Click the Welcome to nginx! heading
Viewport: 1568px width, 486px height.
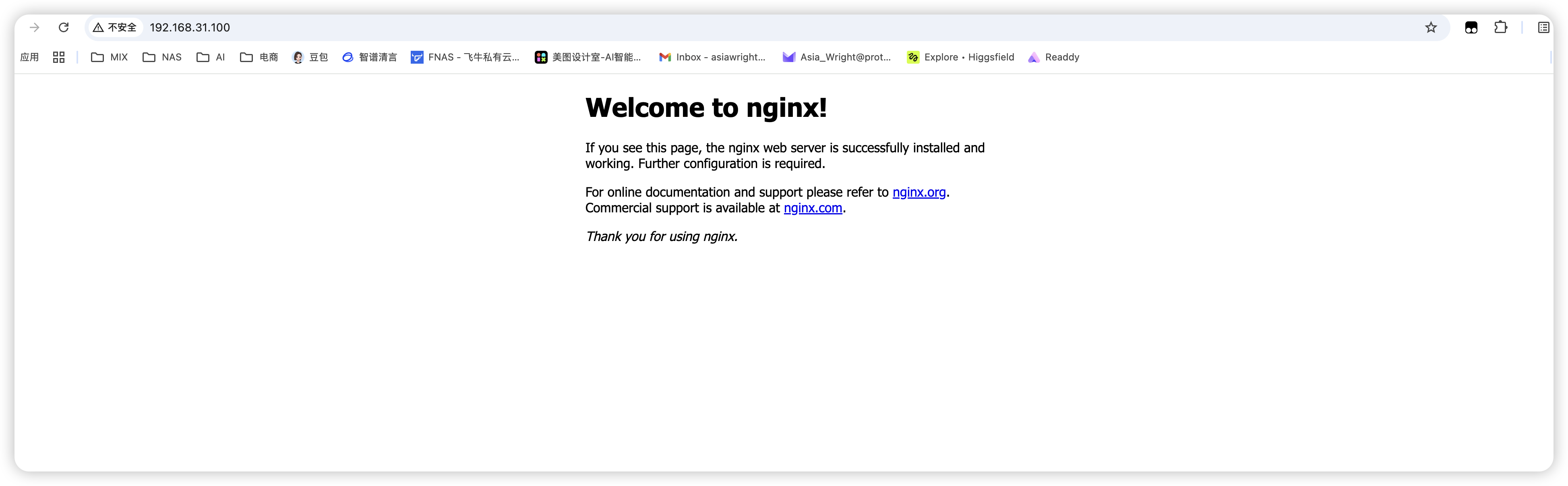coord(706,108)
